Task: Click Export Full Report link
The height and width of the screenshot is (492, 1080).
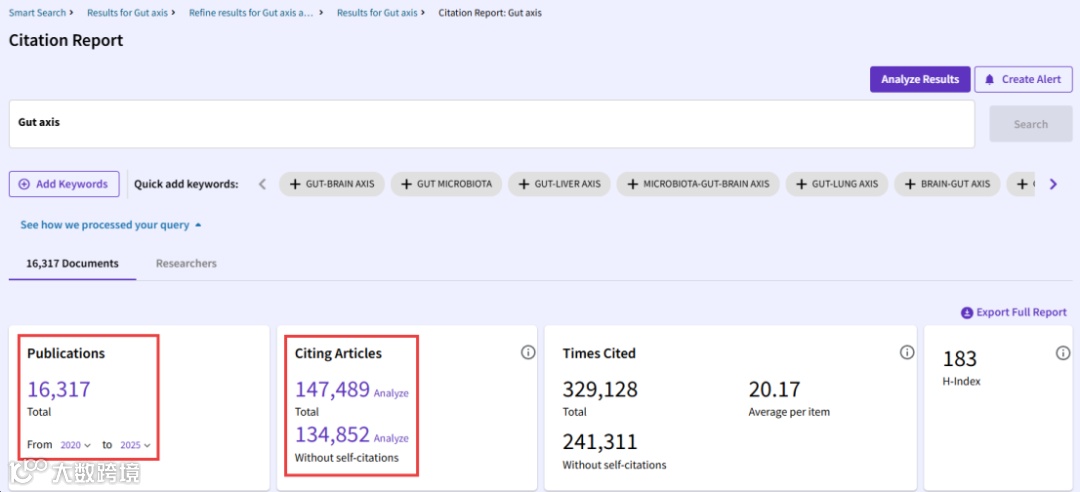Action: tap(1021, 312)
